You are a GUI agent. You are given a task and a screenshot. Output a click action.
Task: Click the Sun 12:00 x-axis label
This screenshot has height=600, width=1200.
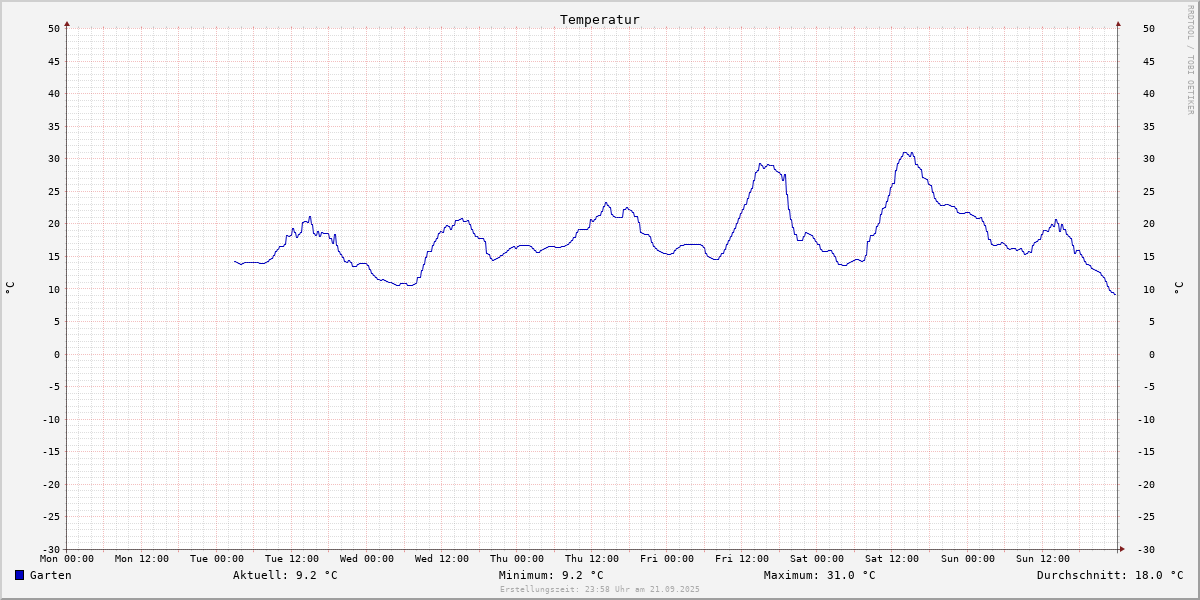(1042, 559)
